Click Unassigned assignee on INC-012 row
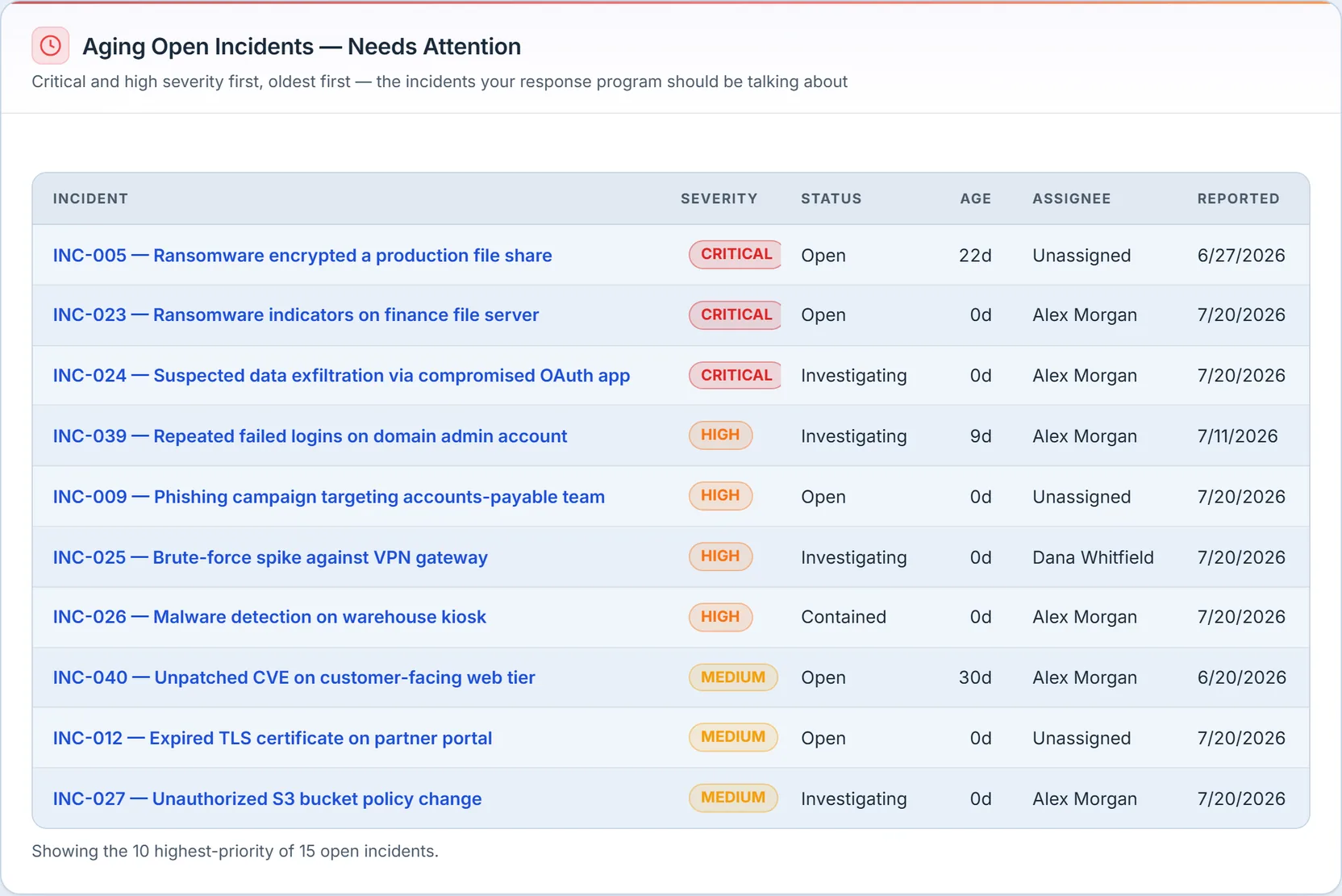1342x896 pixels. click(1082, 738)
